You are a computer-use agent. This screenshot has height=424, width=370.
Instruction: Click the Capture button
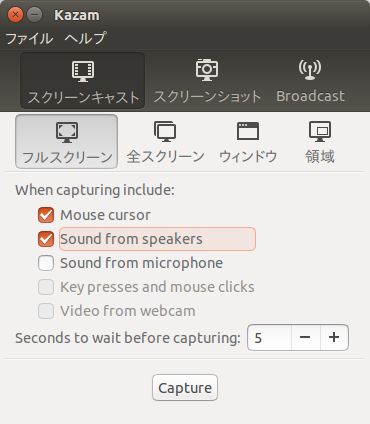(x=185, y=388)
